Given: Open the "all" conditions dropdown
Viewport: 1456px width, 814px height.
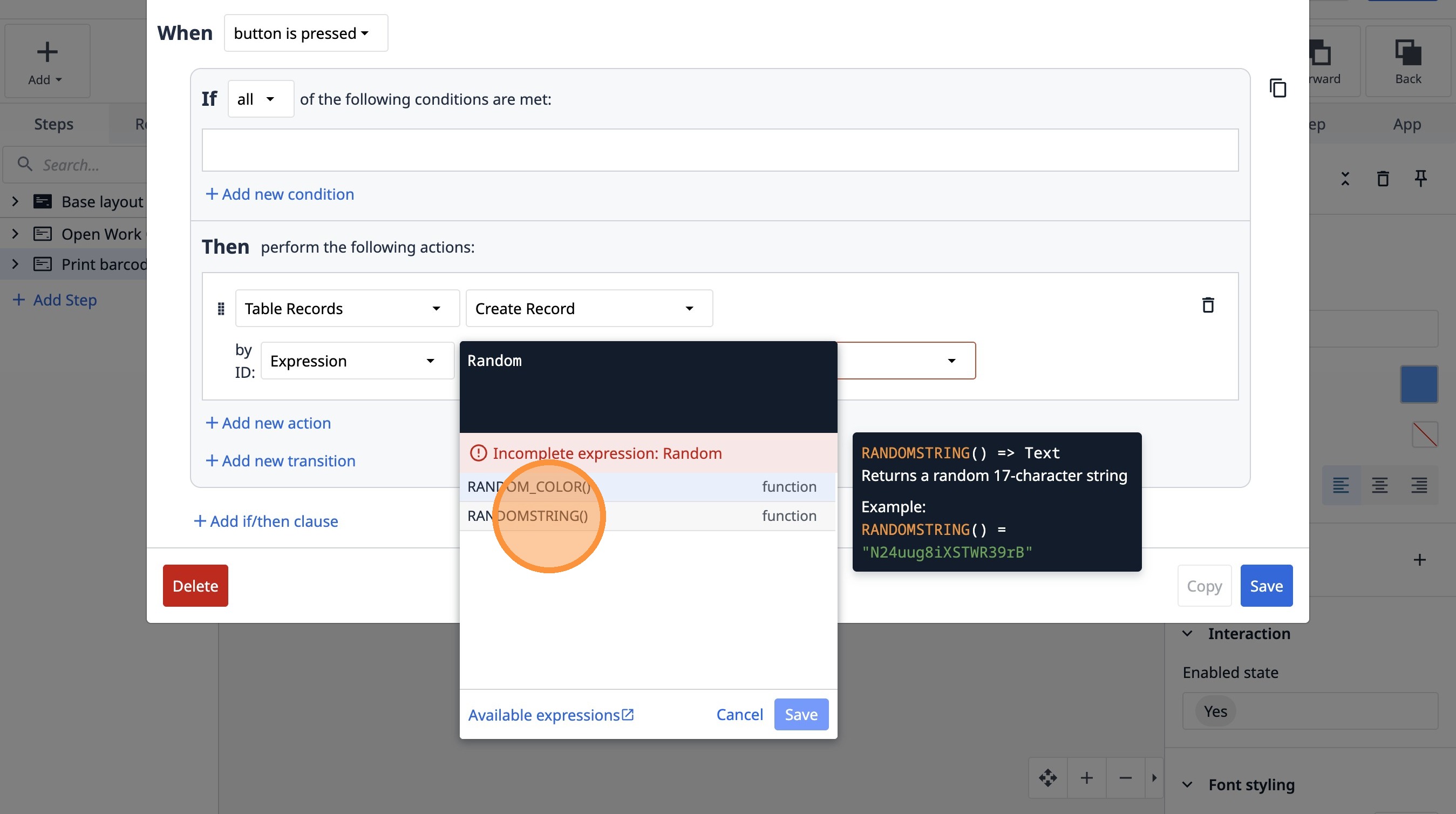Looking at the screenshot, I should coord(261,99).
